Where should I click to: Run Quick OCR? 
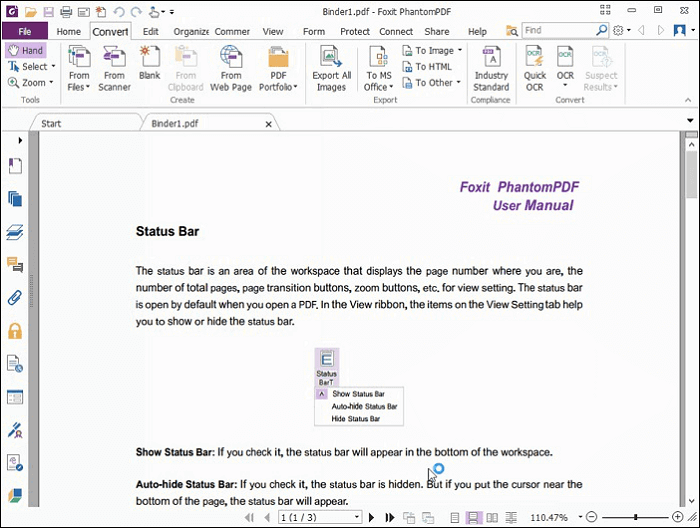point(535,66)
